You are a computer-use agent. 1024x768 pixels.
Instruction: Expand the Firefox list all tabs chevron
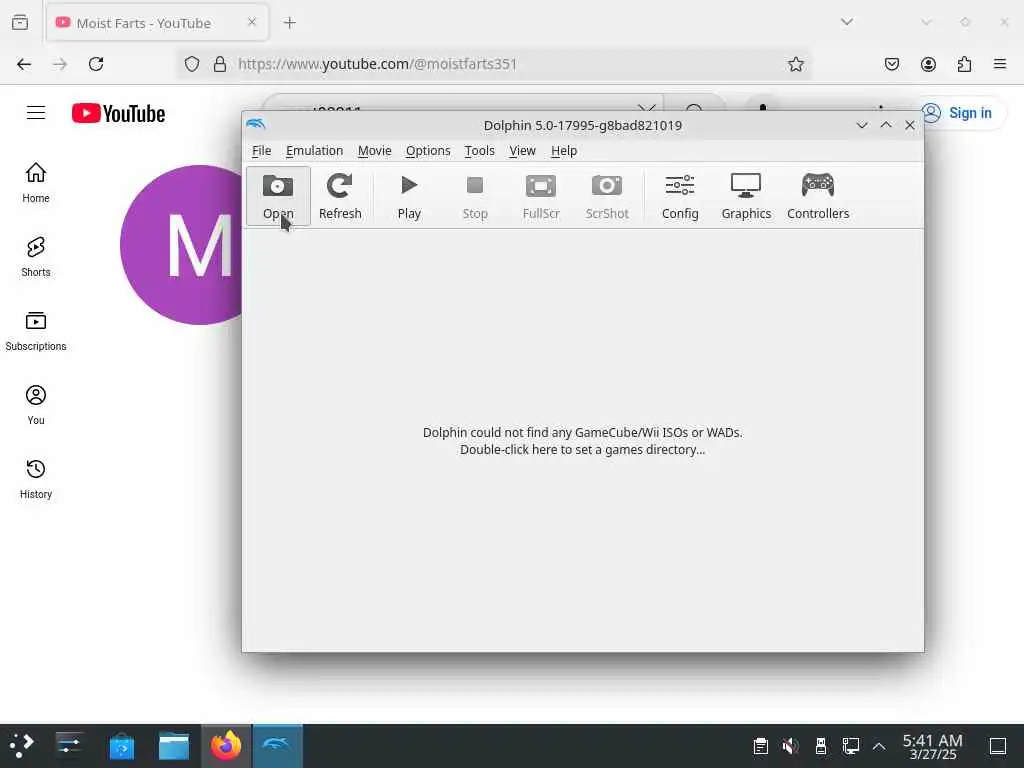point(846,22)
